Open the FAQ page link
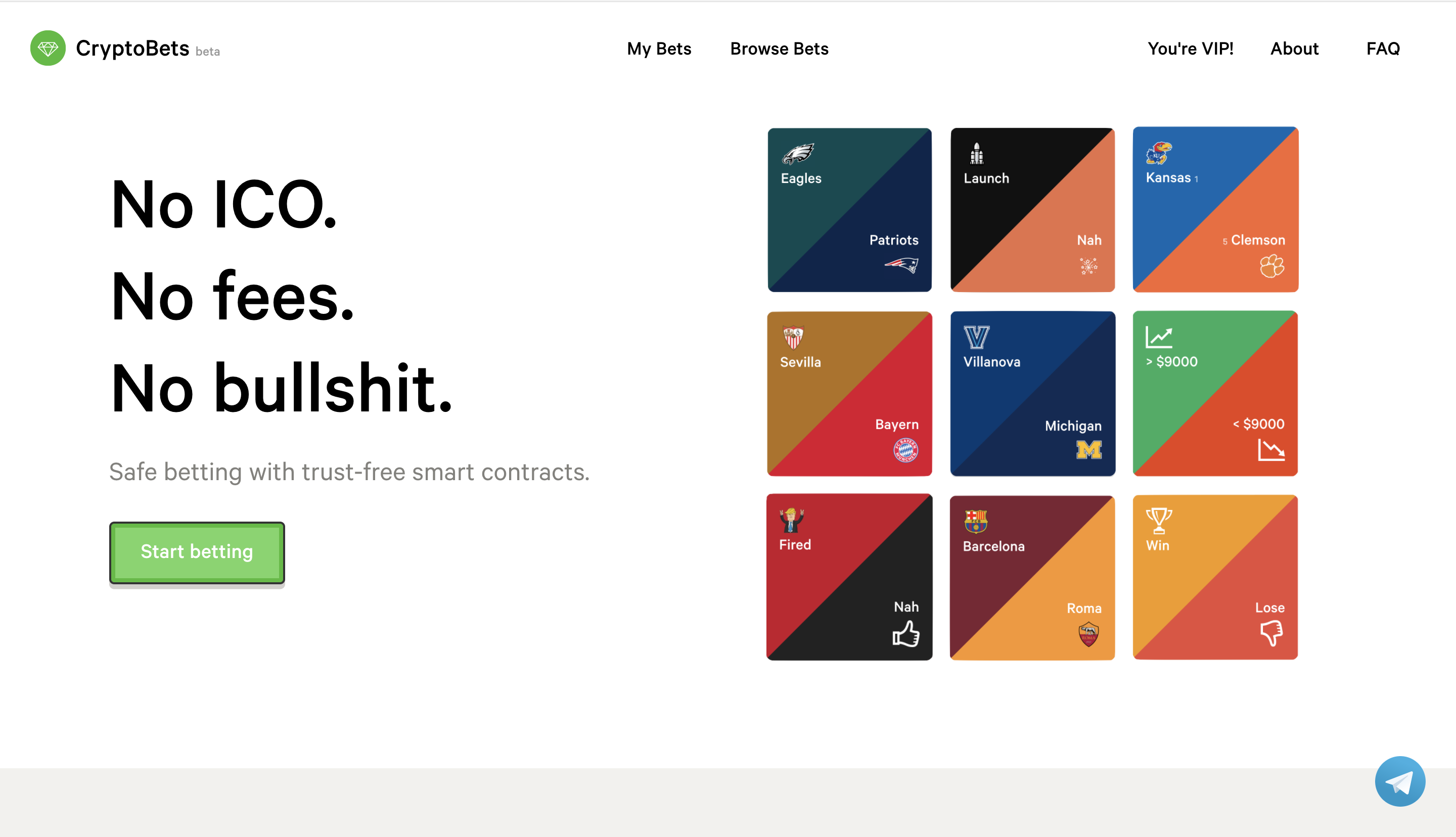This screenshot has width=1456, height=837. [1382, 49]
